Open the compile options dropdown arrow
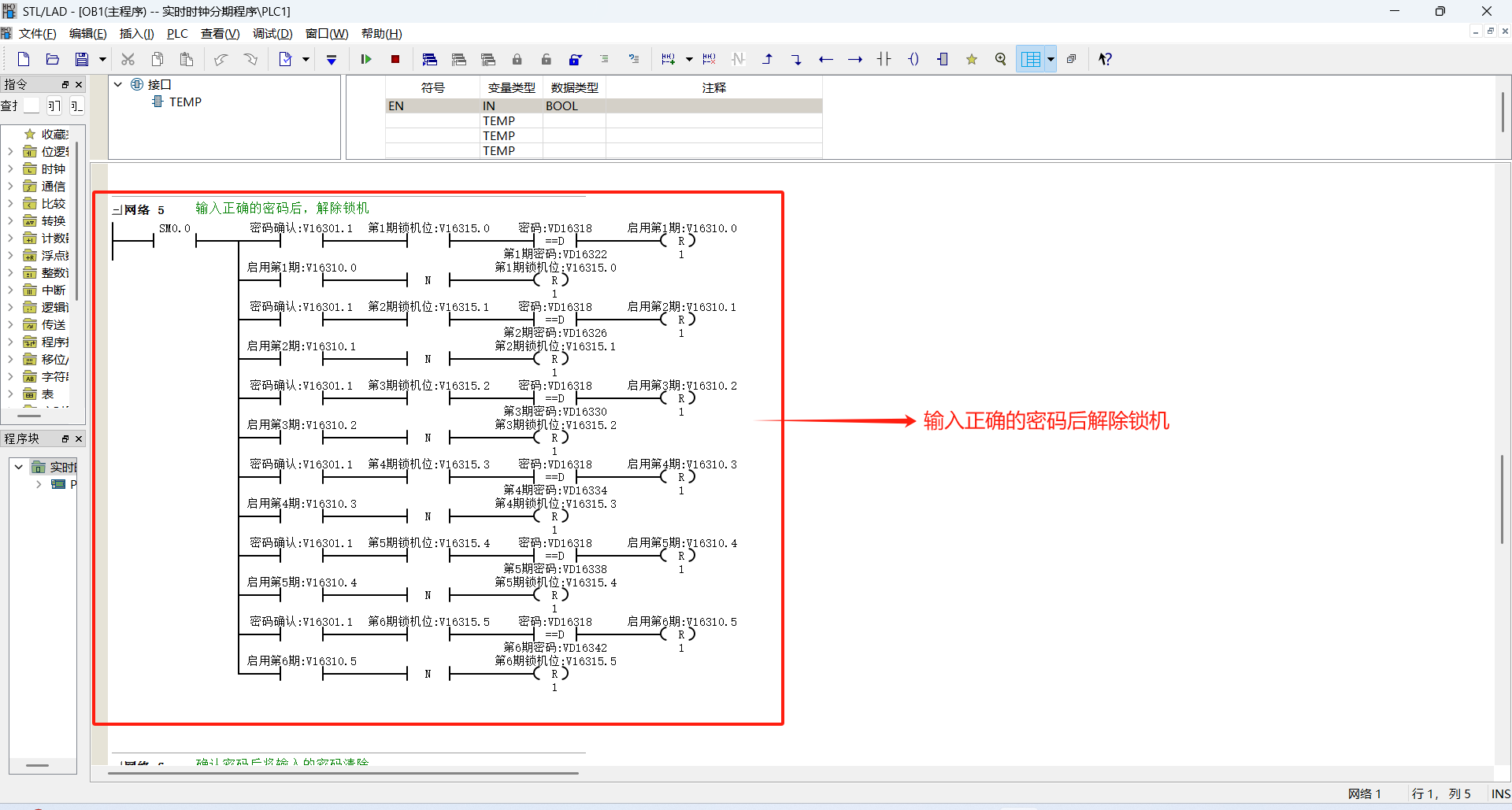Screen dimensions: 1512x810 click(x=306, y=59)
